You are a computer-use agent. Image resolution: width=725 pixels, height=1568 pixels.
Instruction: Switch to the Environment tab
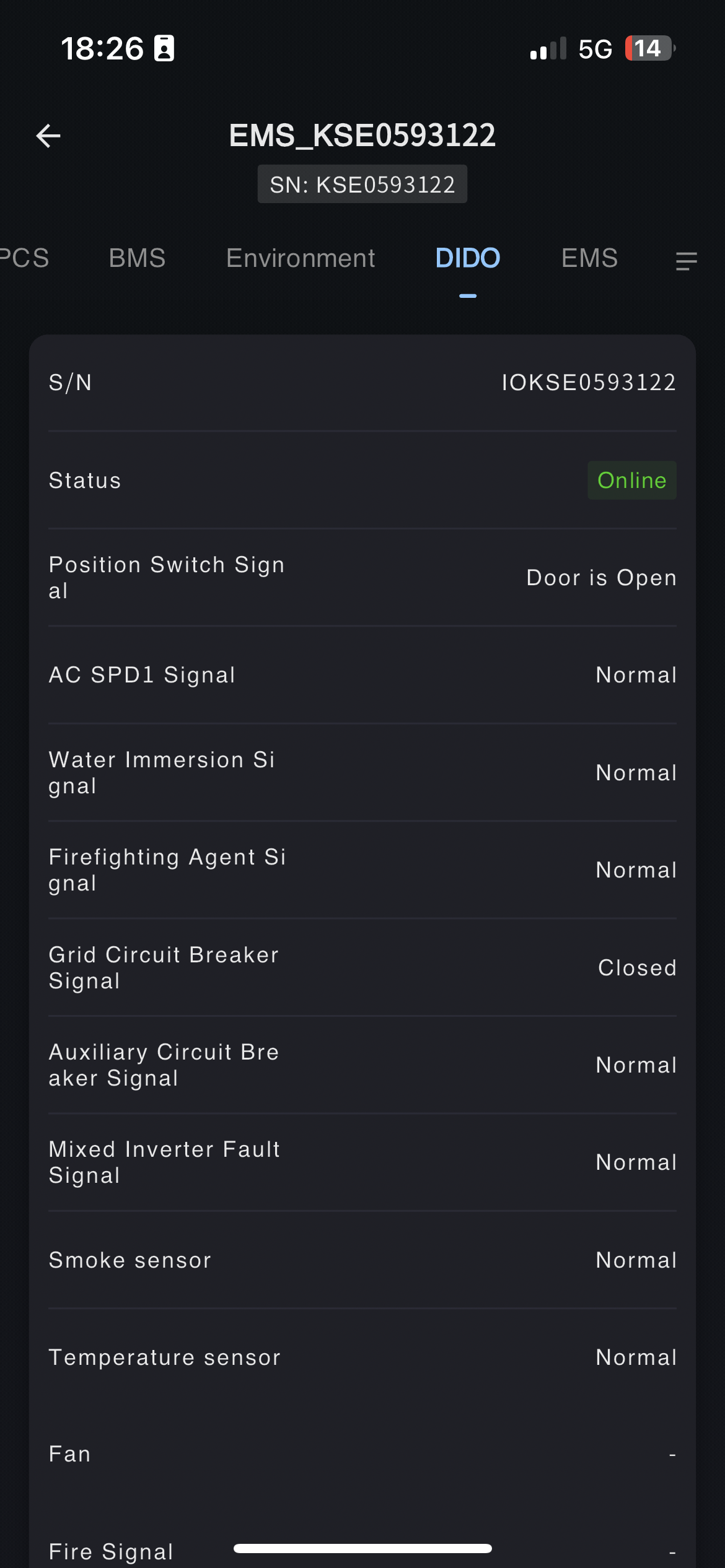click(x=301, y=258)
